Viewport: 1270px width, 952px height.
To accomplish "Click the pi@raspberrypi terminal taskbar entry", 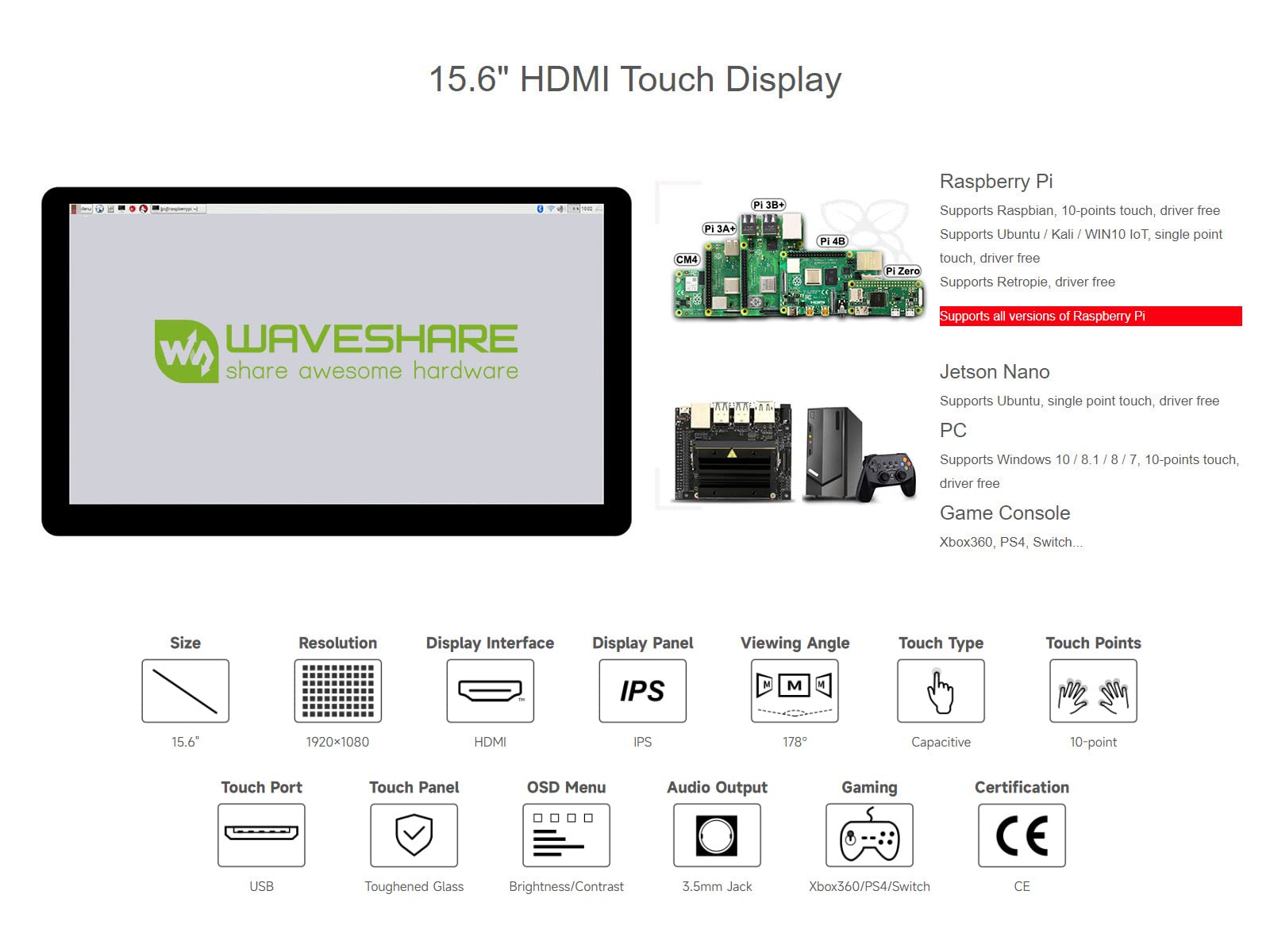I will tap(179, 209).
